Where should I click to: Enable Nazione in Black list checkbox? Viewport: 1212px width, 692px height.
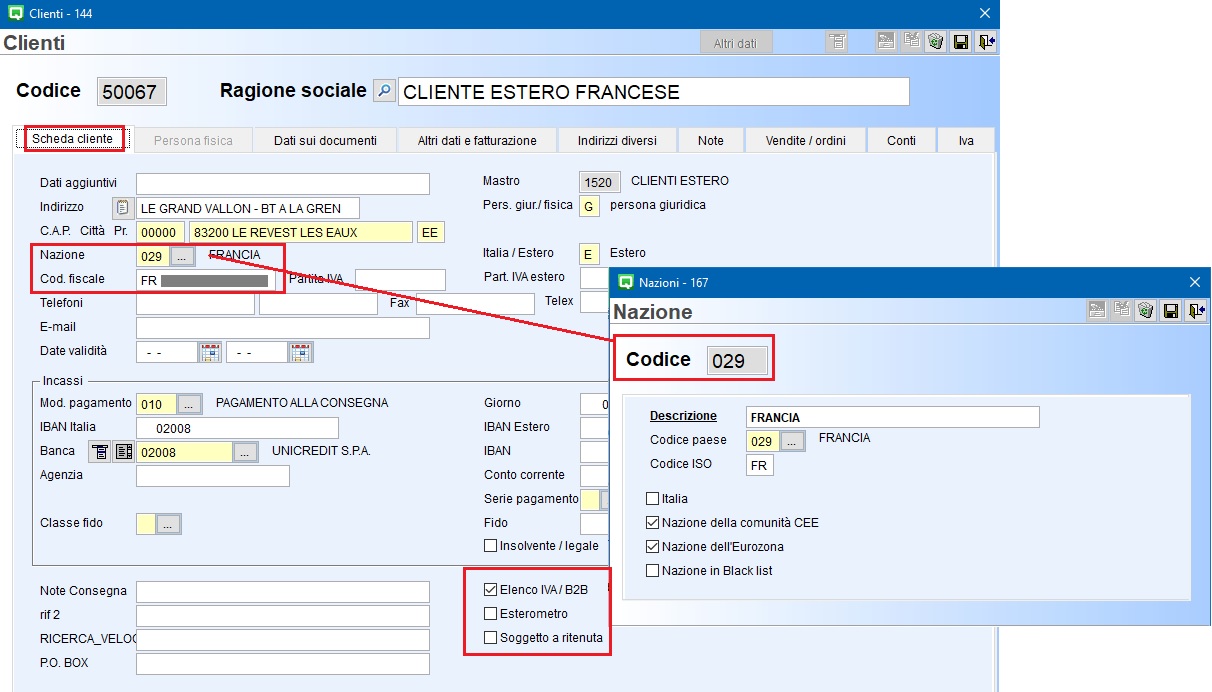[653, 571]
